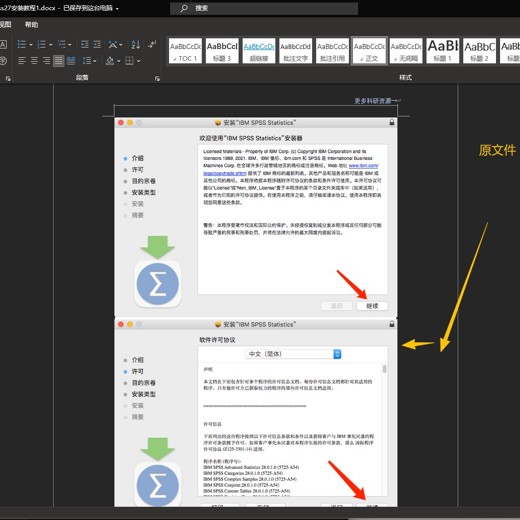Apply the 标题 1 style

click(x=443, y=51)
